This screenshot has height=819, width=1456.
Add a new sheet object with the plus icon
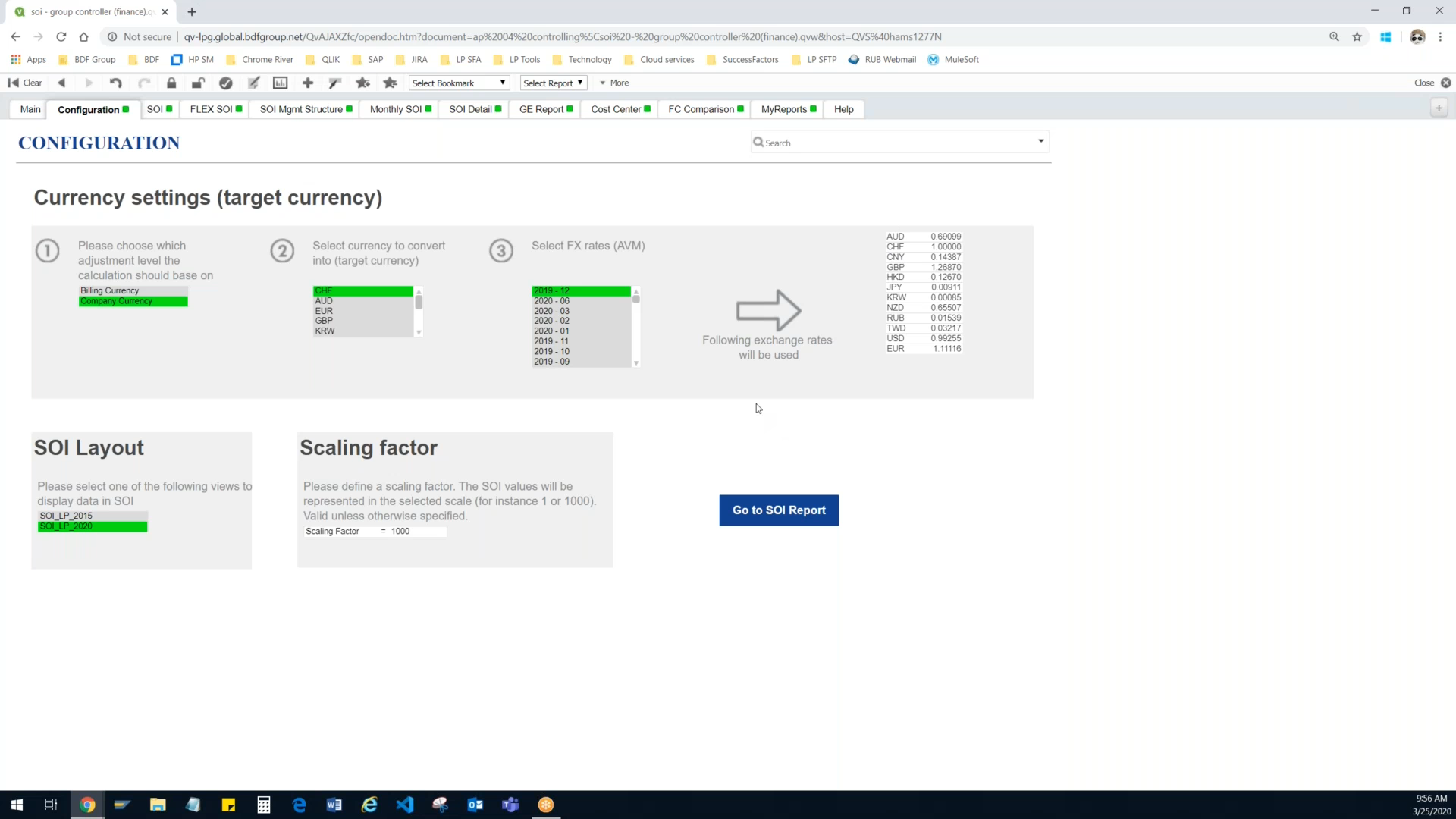[x=308, y=83]
